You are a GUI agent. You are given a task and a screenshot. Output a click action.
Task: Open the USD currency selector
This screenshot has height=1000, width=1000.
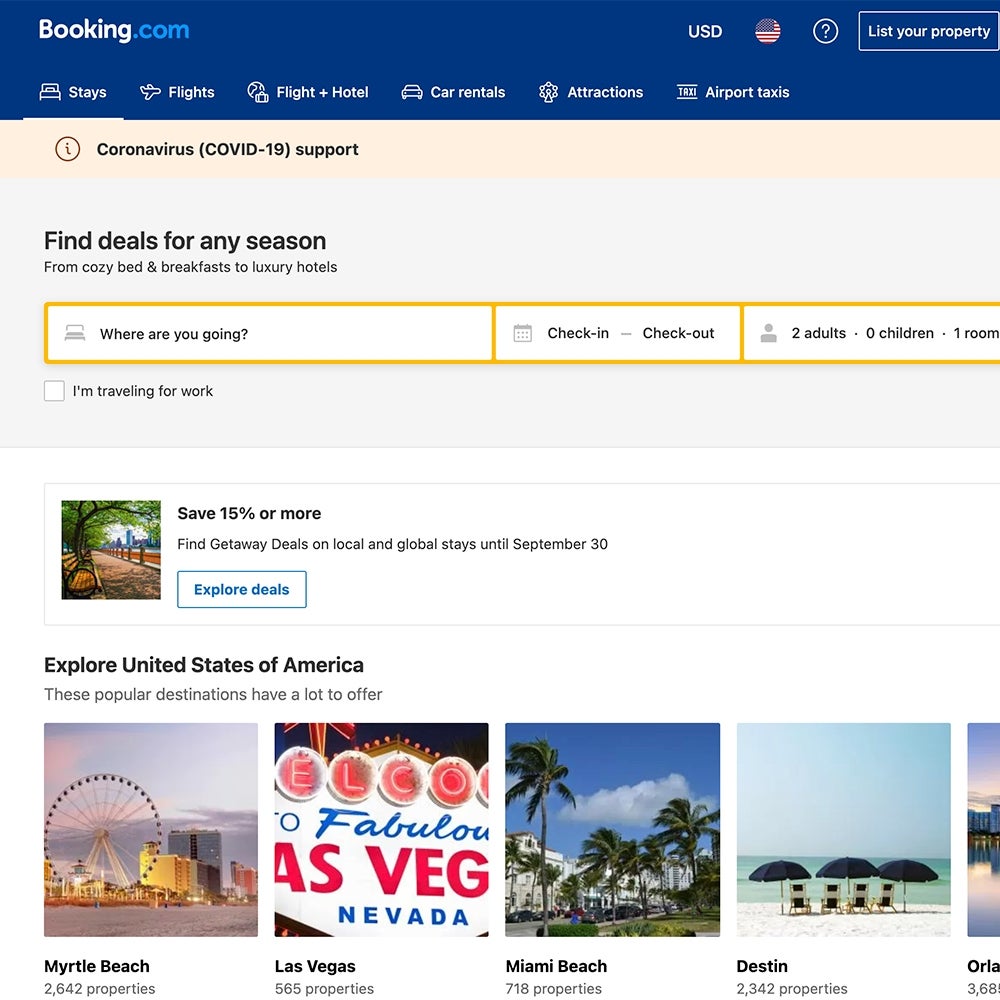pyautogui.click(x=704, y=31)
